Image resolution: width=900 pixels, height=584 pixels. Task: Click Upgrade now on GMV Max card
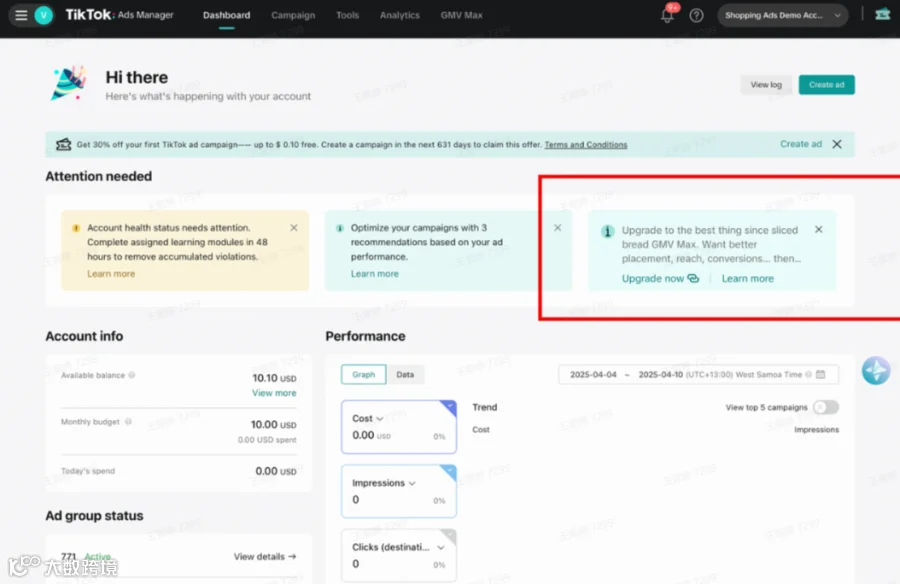(x=660, y=279)
